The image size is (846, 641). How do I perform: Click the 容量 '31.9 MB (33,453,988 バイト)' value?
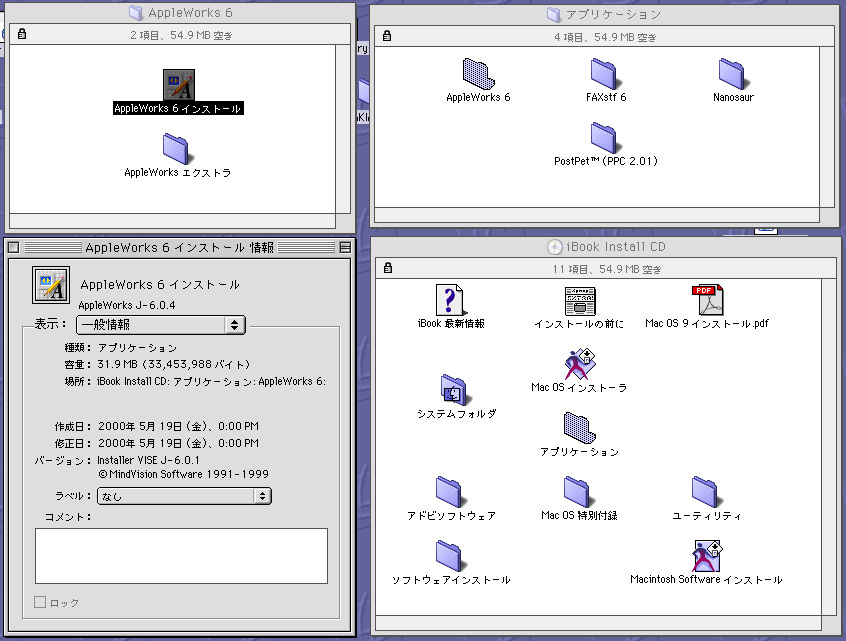click(x=173, y=364)
